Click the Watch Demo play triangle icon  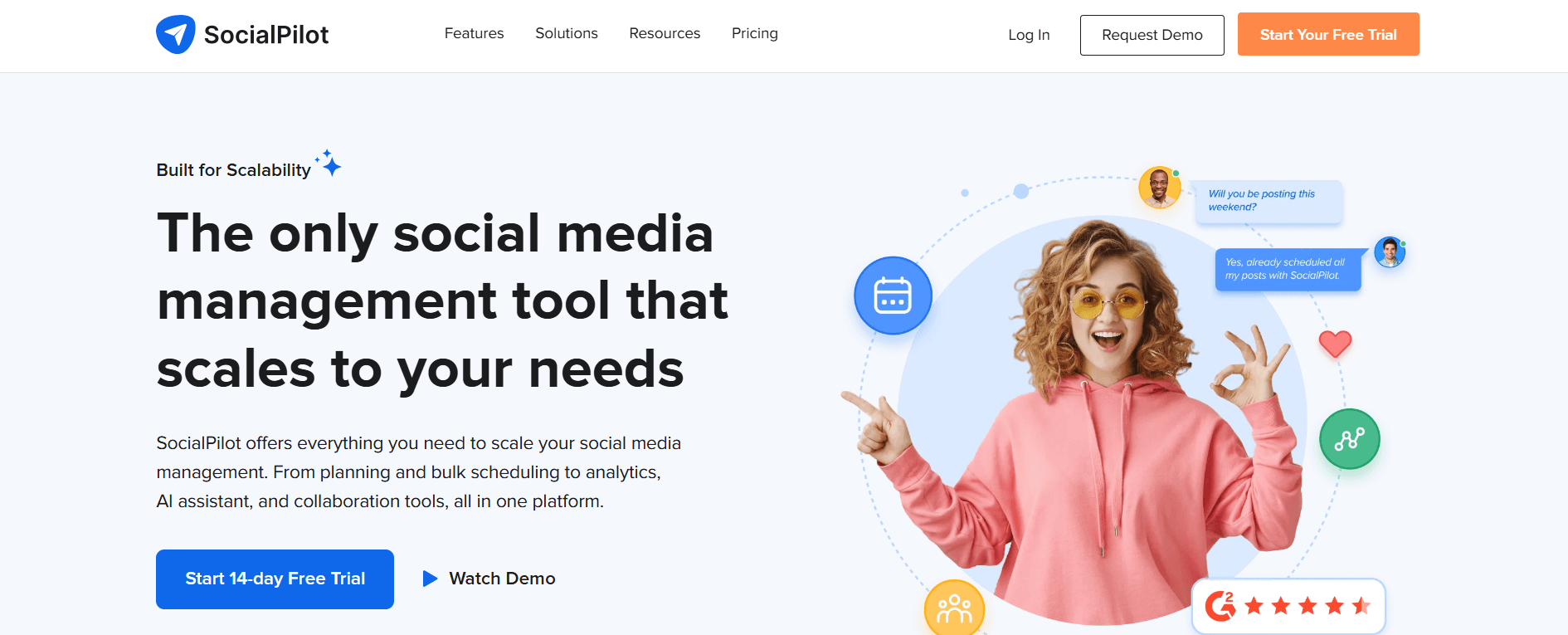pyautogui.click(x=430, y=579)
